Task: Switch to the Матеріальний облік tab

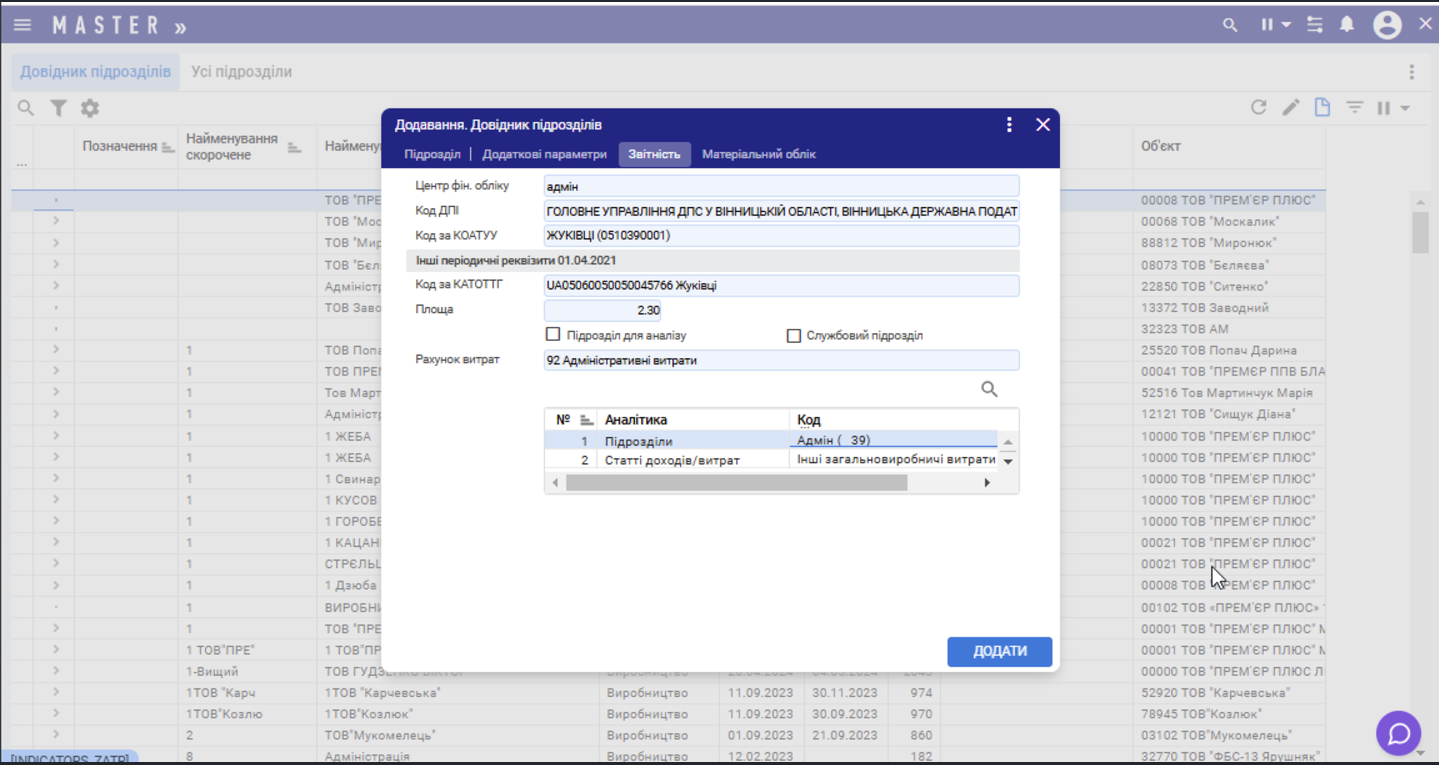Action: point(758,154)
